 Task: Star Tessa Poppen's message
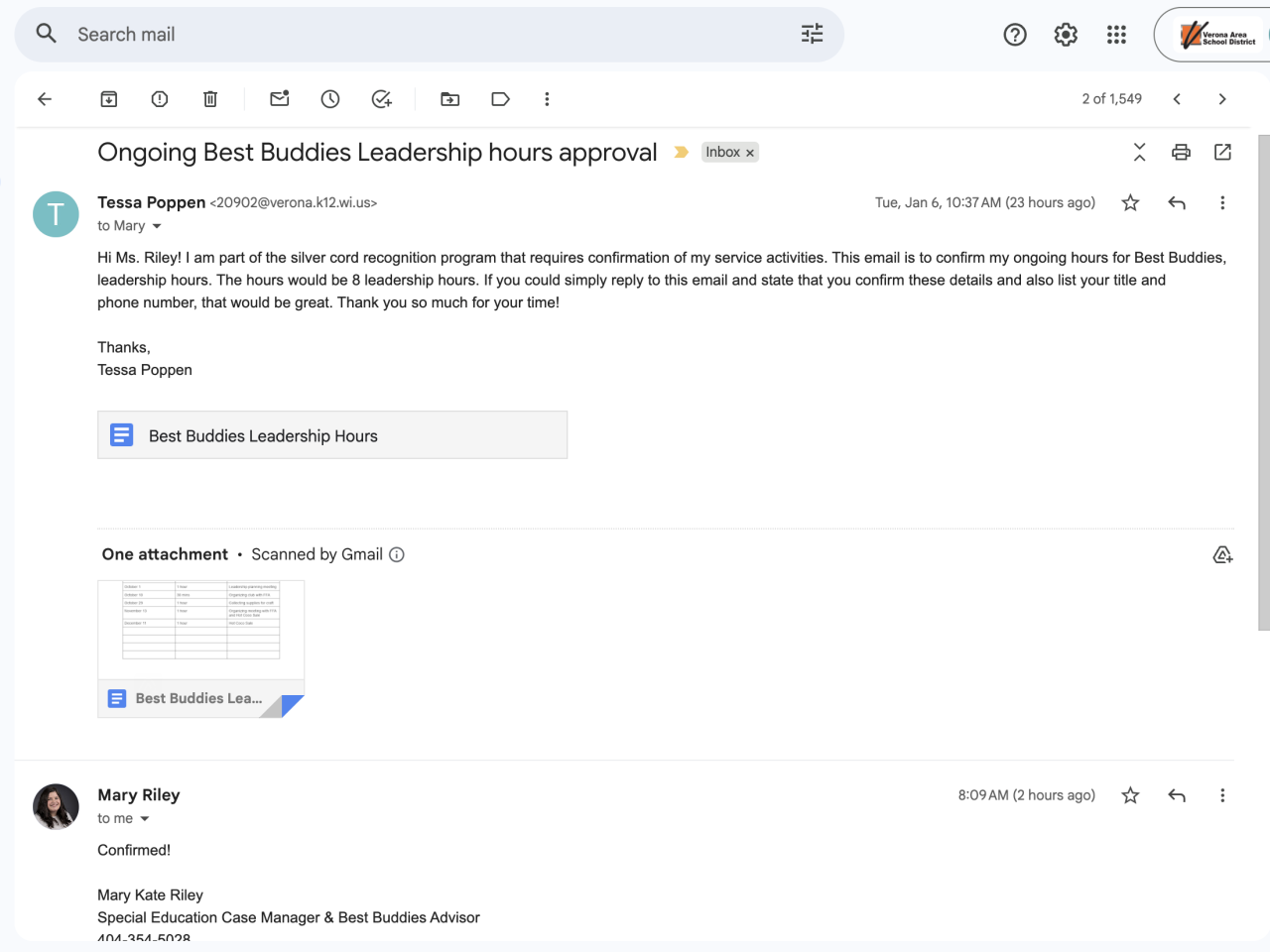(x=1130, y=203)
